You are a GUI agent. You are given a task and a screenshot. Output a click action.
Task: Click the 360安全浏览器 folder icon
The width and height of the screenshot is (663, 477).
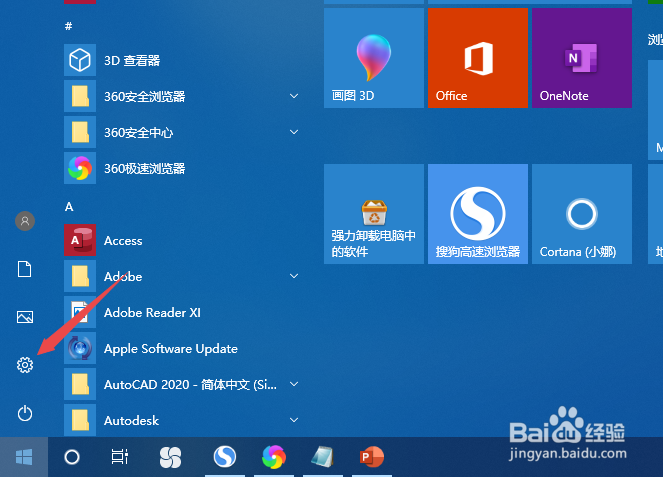click(x=80, y=96)
